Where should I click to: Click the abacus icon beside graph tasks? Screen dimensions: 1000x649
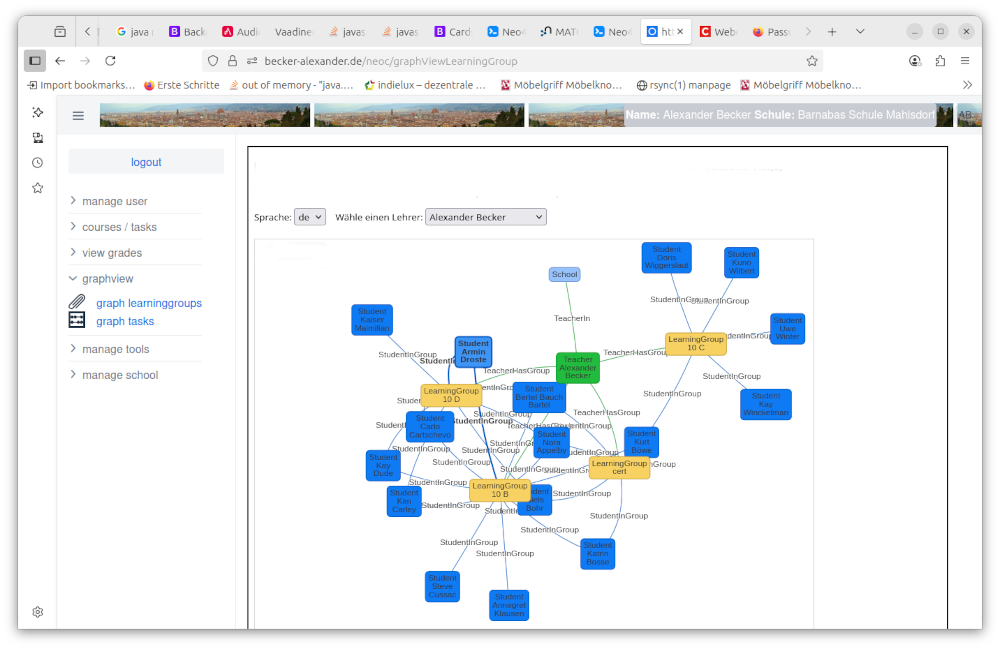point(76,321)
